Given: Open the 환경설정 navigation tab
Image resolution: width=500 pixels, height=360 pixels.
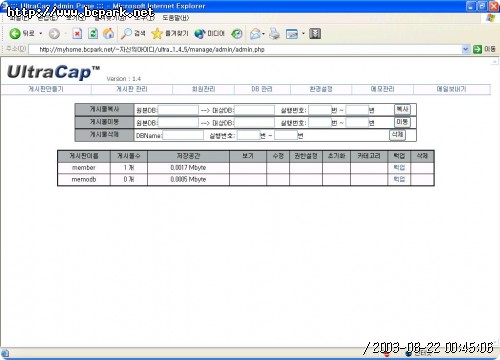Looking at the screenshot, I should 321,89.
